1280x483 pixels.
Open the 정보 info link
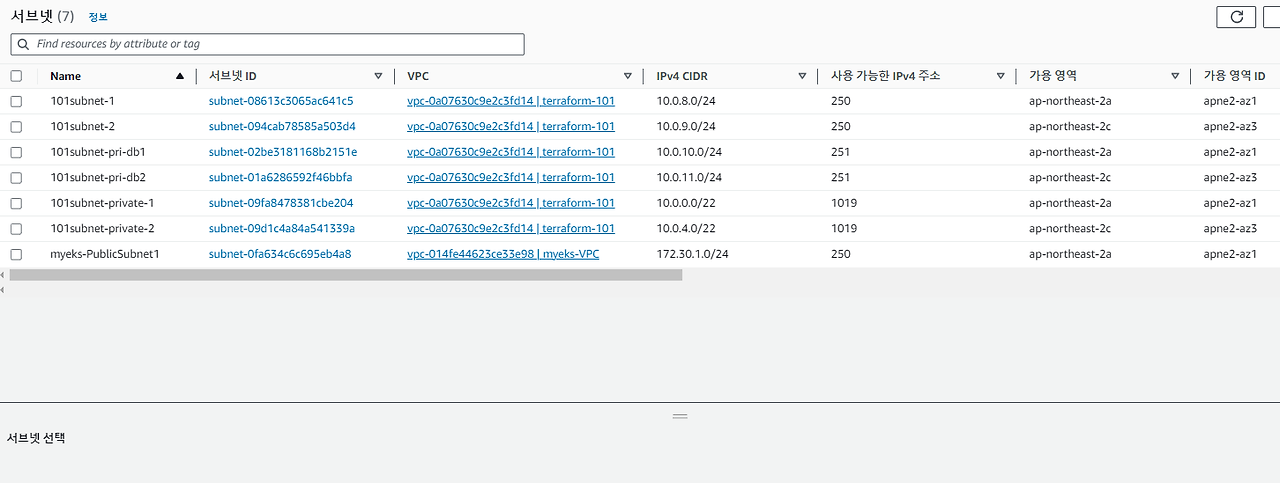tap(98, 17)
